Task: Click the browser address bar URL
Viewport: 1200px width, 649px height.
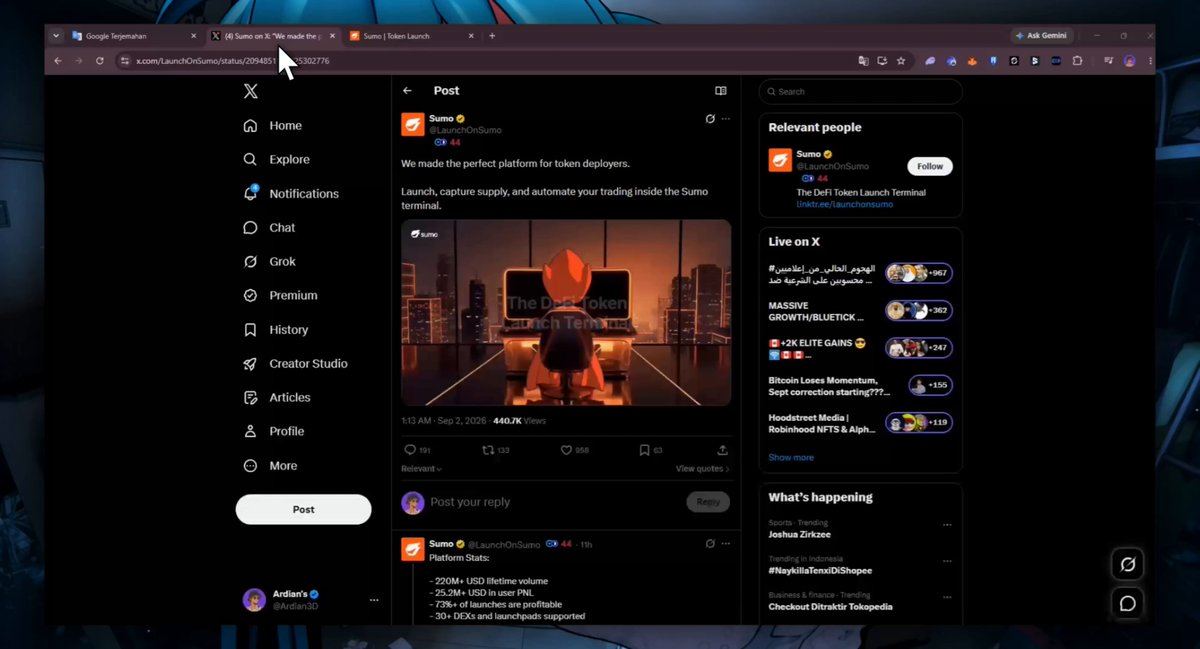Action: [x=233, y=61]
